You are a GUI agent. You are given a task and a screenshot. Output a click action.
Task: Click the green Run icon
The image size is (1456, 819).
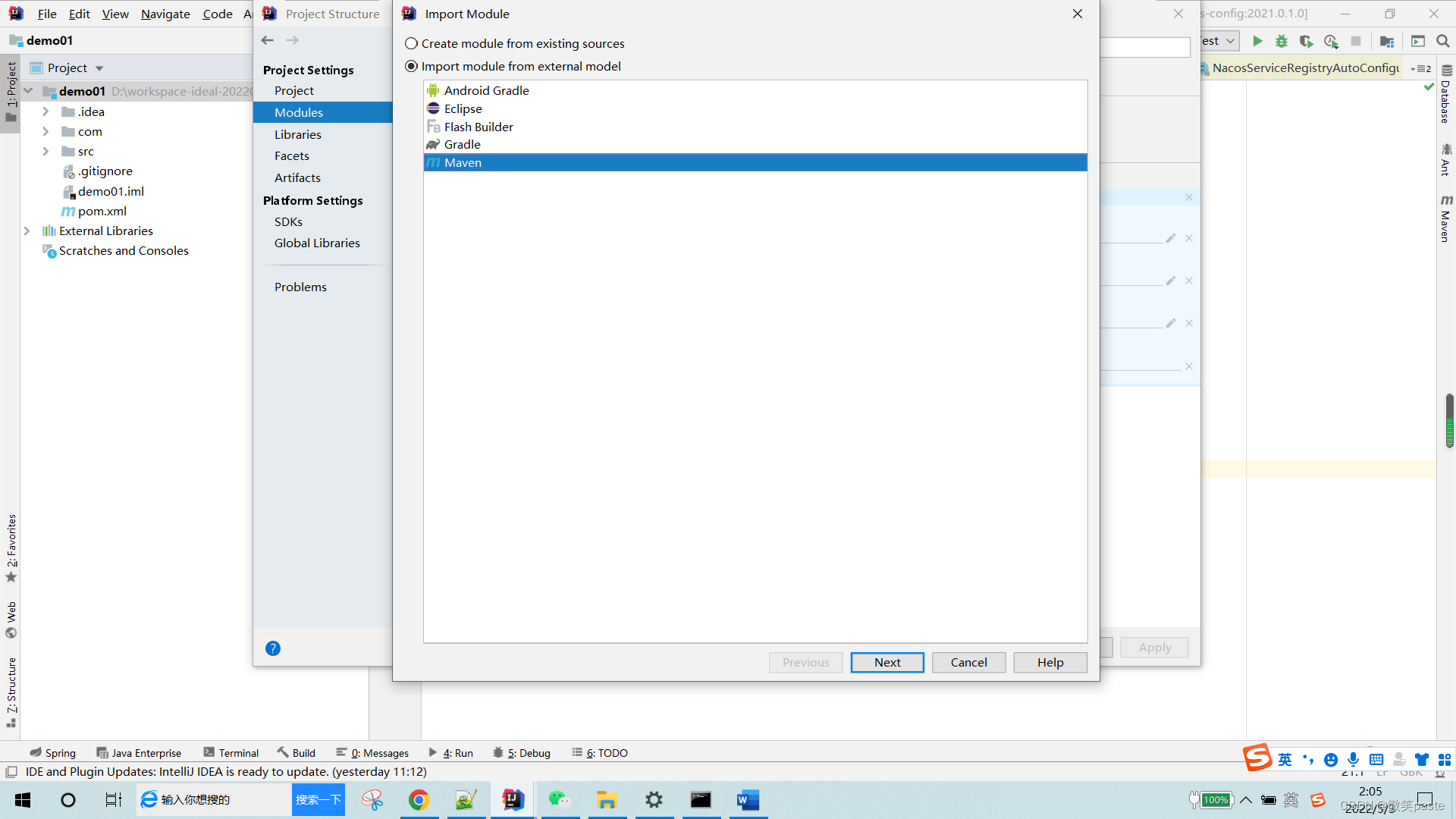point(1257,41)
